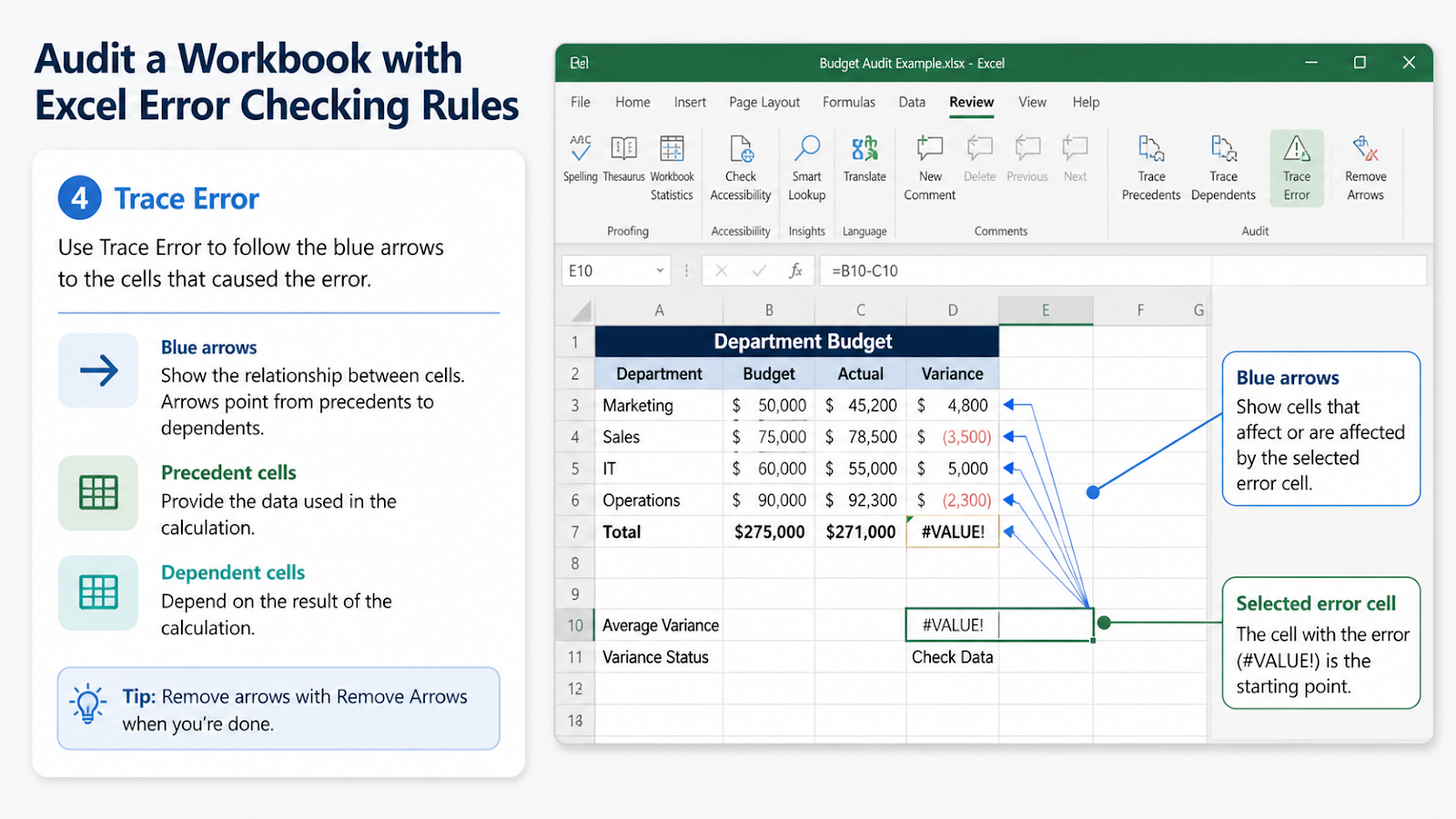
Task: Click the Delete comment button
Action: 979,158
